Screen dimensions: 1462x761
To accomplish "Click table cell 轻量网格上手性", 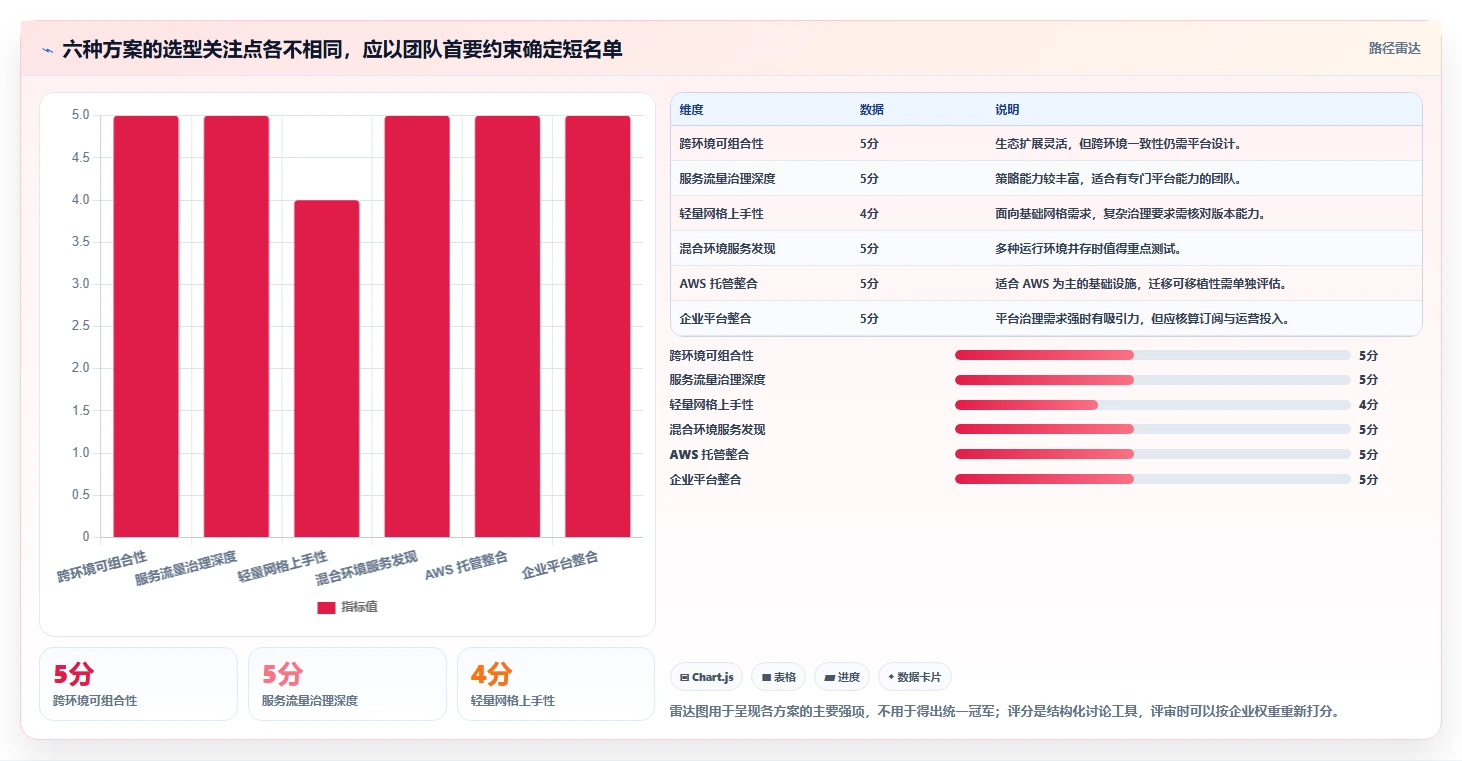I will [x=721, y=214].
